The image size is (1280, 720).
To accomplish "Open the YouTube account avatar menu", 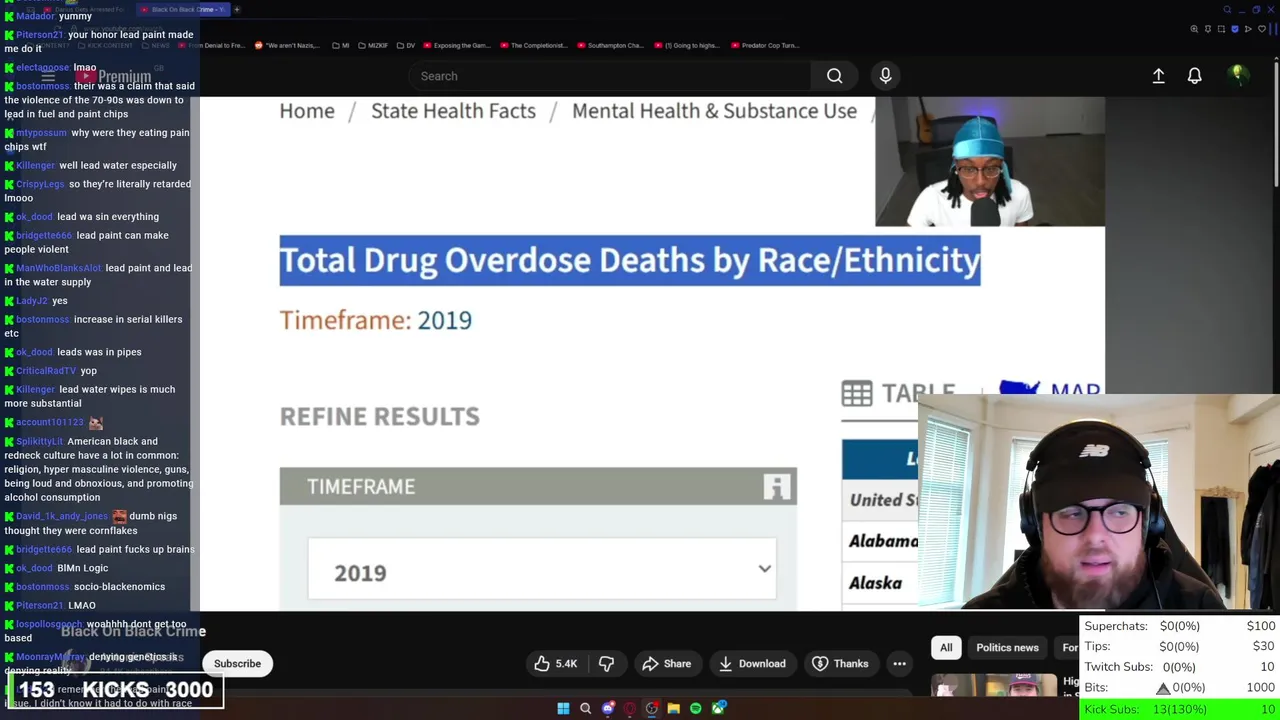I will (x=1237, y=75).
